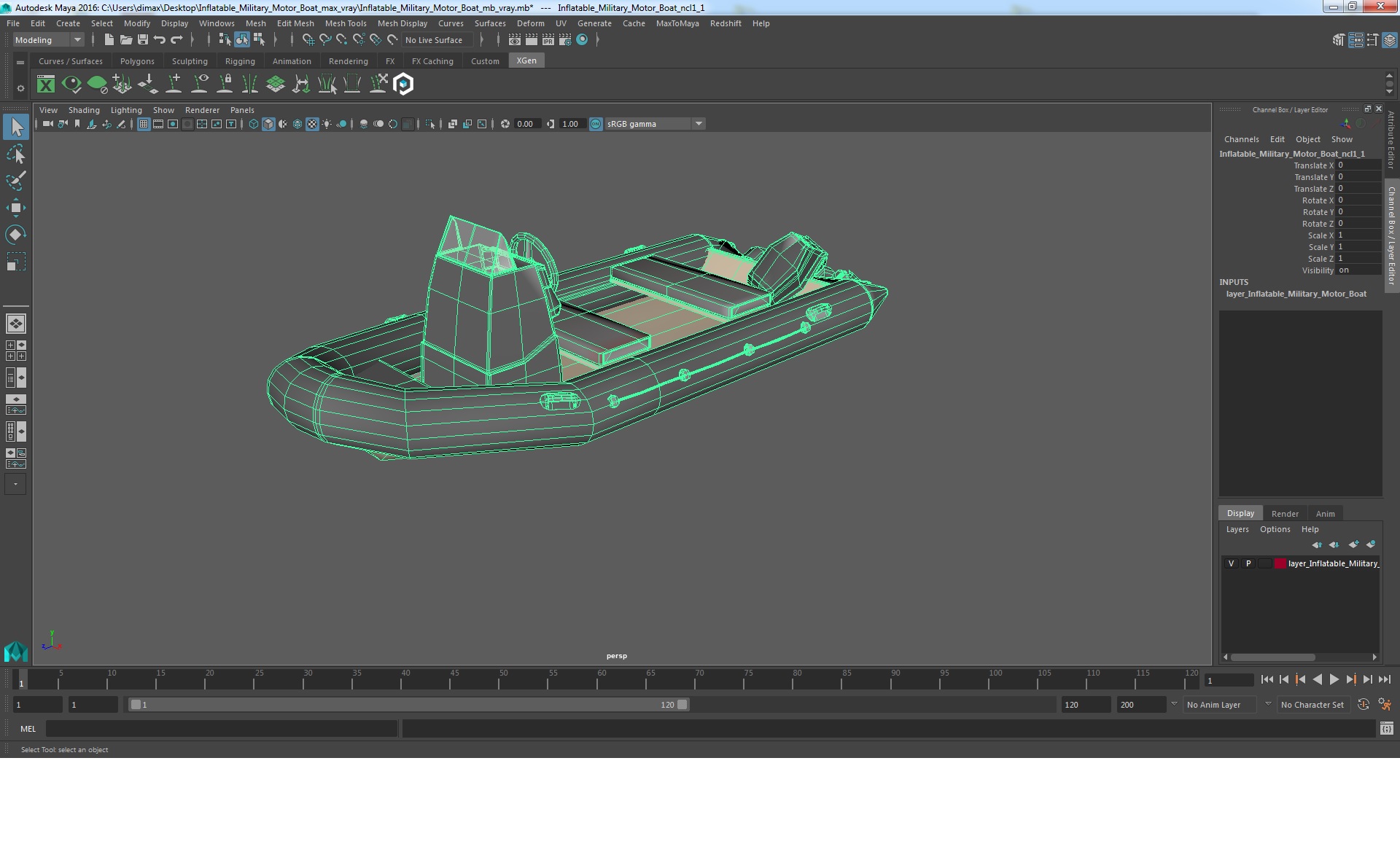Toggle layer playback P box
This screenshot has height=844, width=1400.
[1248, 563]
